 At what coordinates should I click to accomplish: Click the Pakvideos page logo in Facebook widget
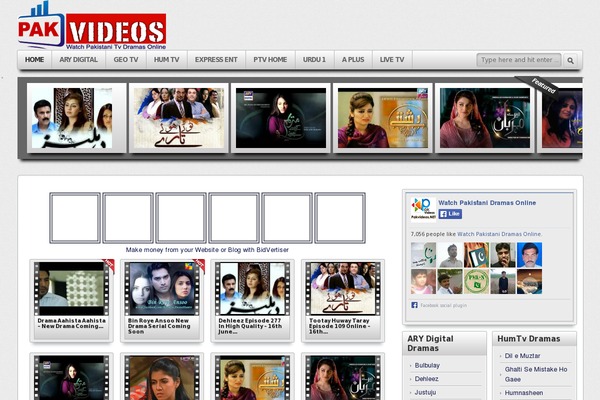423,210
